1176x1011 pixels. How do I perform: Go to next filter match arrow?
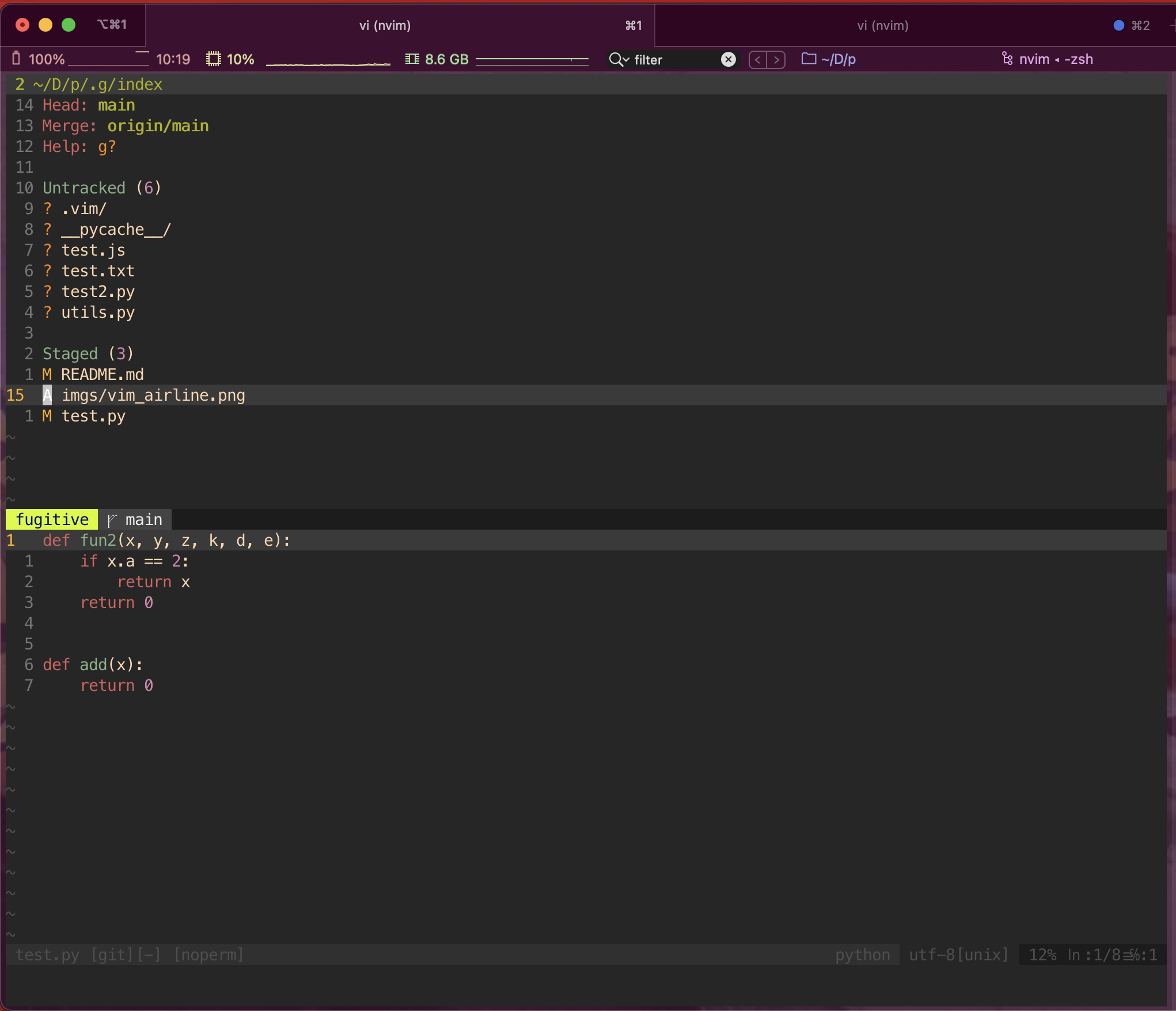(x=776, y=59)
